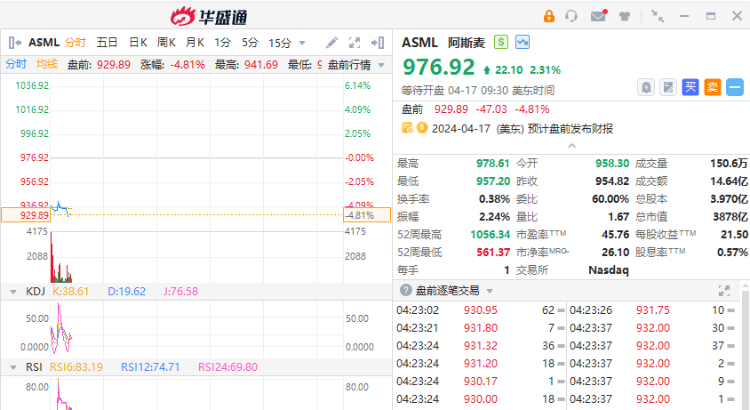Viewport: 750px width, 410px height.
Task: Open the skin theme shirt icon
Action: click(624, 16)
